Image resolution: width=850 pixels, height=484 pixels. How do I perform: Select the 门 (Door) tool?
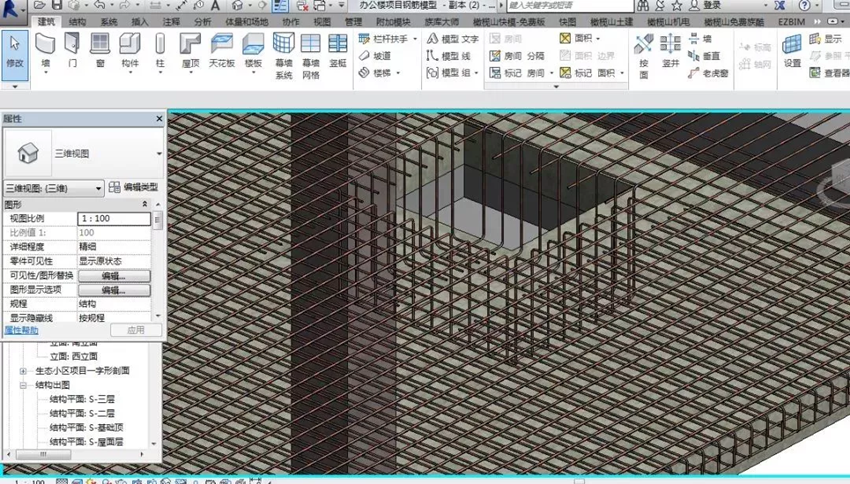click(x=72, y=49)
